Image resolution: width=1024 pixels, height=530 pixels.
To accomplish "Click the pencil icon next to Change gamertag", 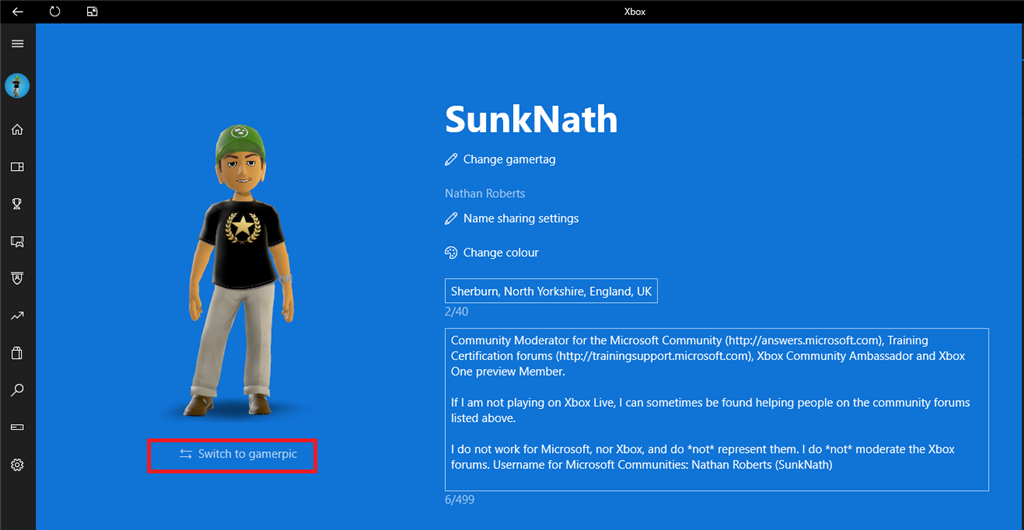I will pyautogui.click(x=451, y=159).
